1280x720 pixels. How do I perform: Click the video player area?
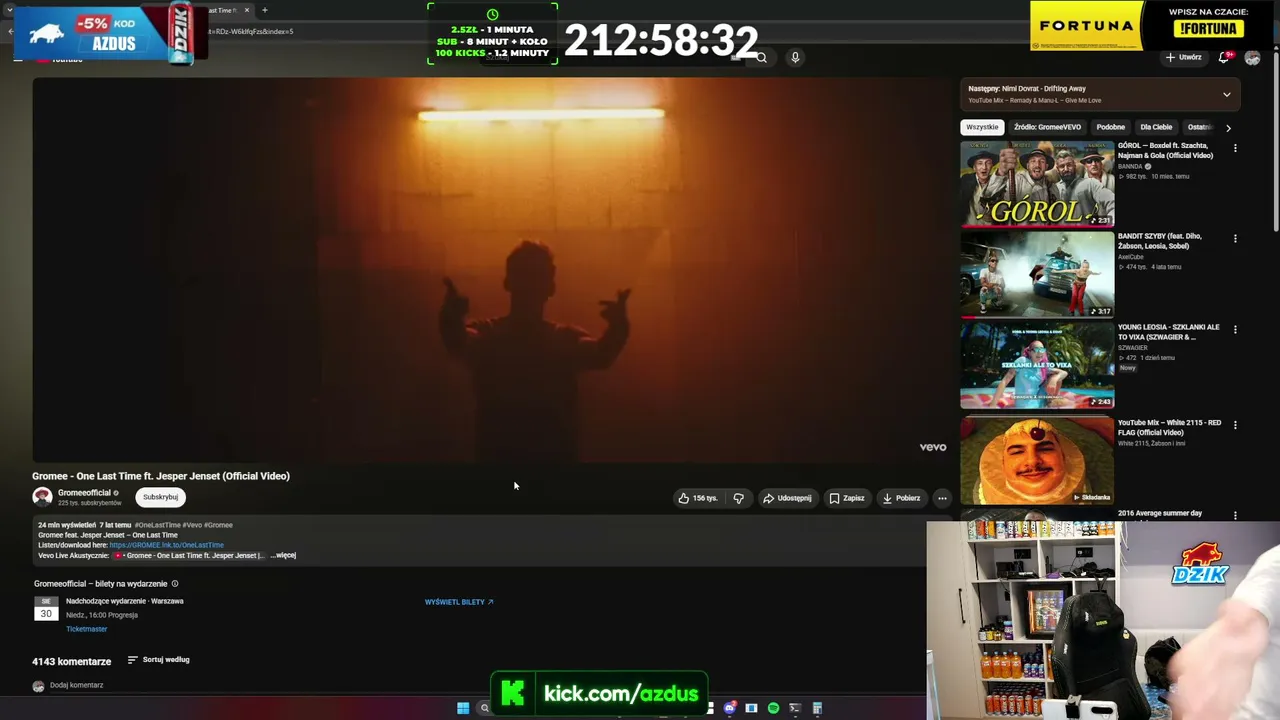click(491, 270)
